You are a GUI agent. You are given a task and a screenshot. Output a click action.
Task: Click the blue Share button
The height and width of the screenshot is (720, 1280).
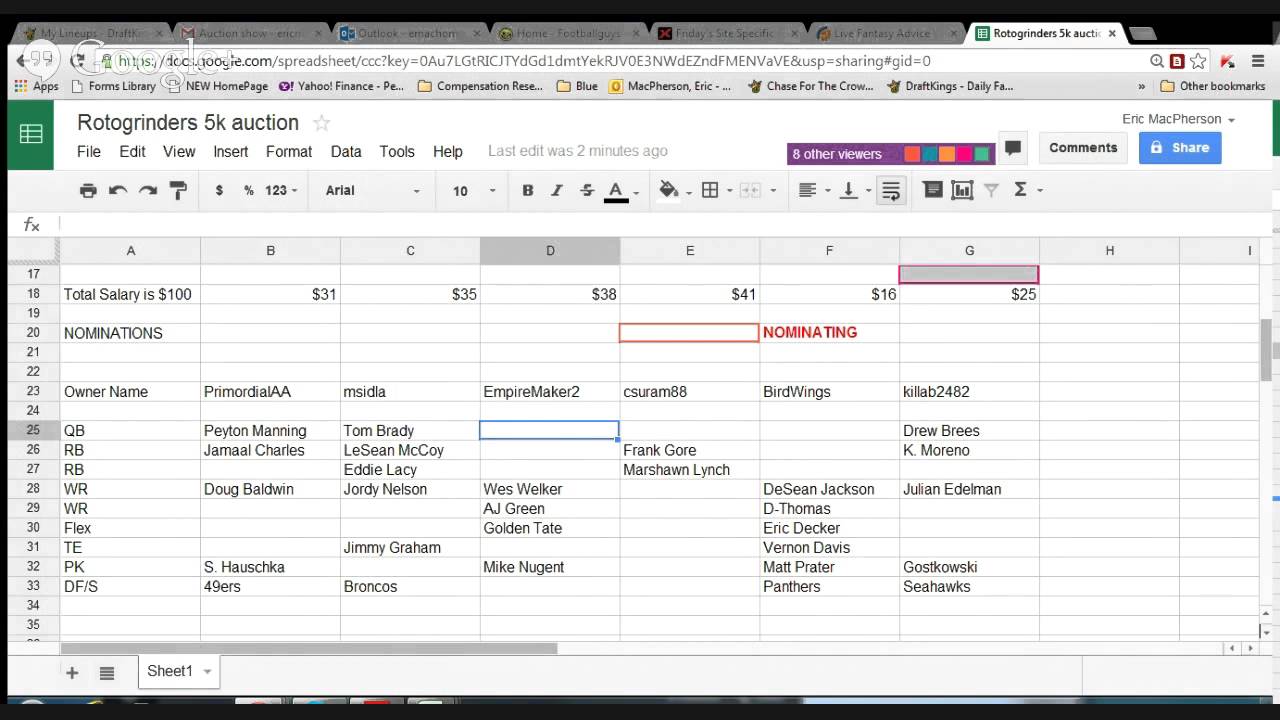pos(1180,148)
